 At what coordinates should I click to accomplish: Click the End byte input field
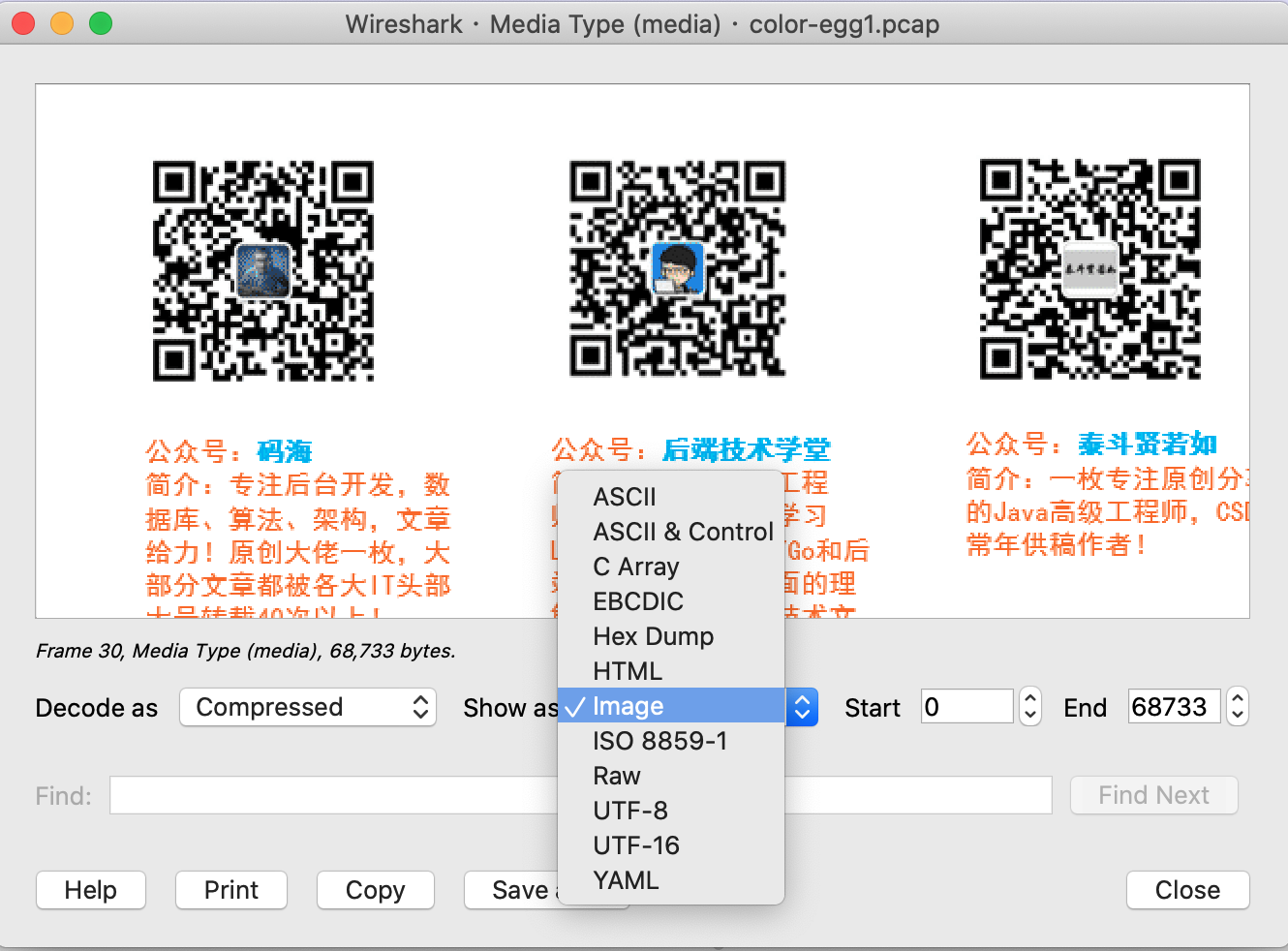[x=1173, y=707]
